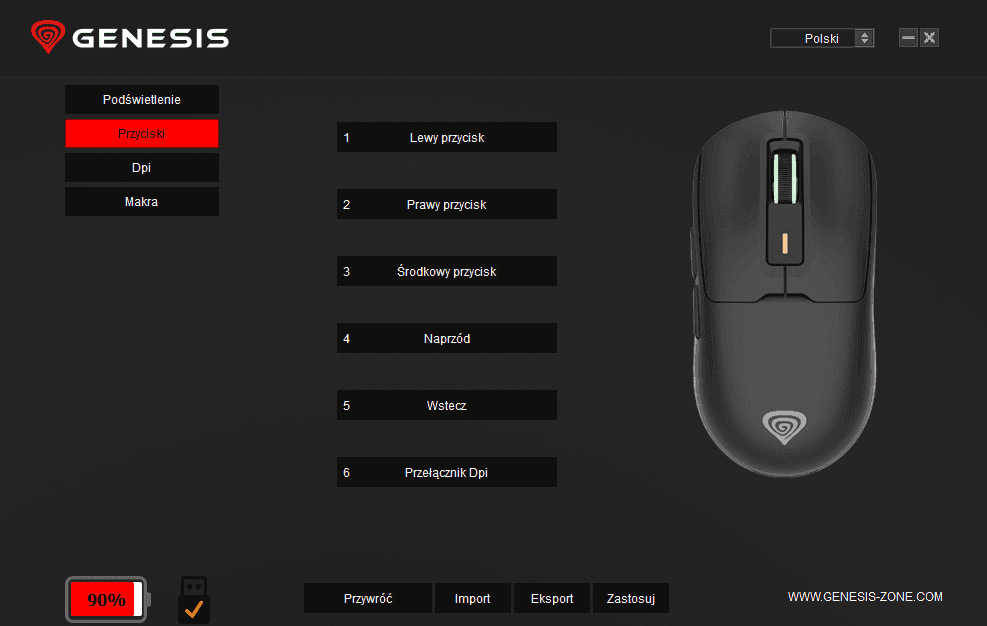
Task: Open the Polski language dropdown
Action: pyautogui.click(x=821, y=38)
